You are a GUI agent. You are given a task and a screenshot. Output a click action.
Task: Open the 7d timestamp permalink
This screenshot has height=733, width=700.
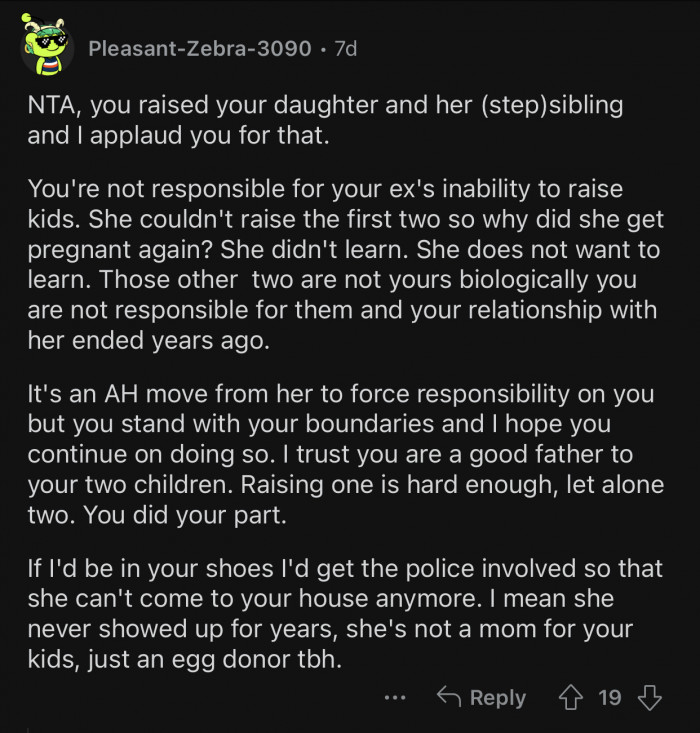pyautogui.click(x=346, y=48)
